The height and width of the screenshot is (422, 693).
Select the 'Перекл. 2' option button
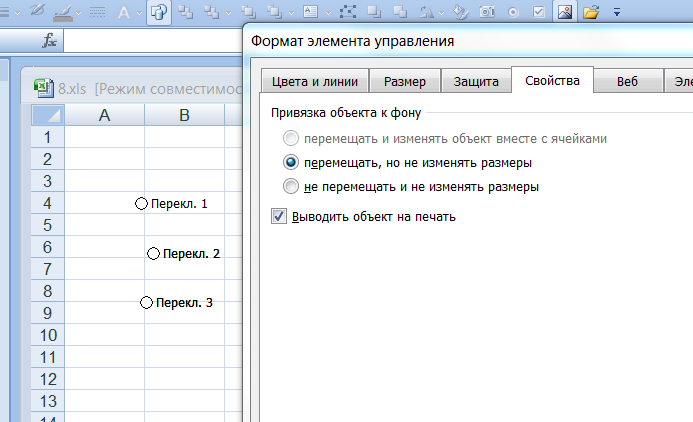coord(153,254)
